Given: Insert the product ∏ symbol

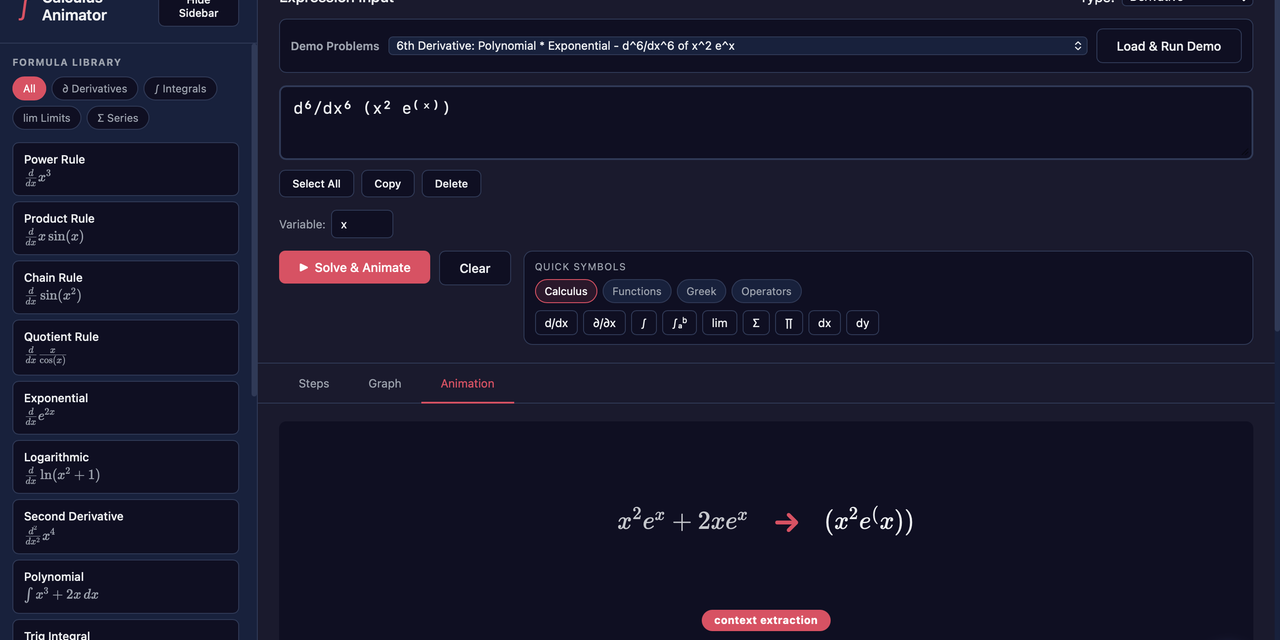Looking at the screenshot, I should click(789, 323).
